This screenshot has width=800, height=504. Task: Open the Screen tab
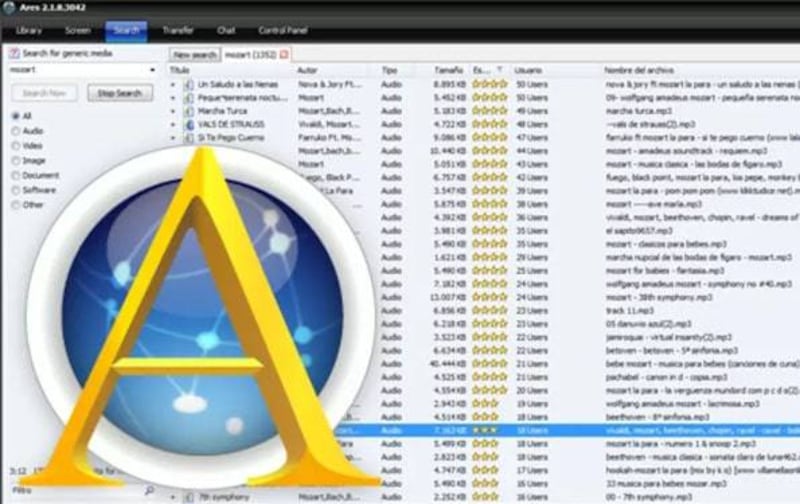click(x=78, y=31)
